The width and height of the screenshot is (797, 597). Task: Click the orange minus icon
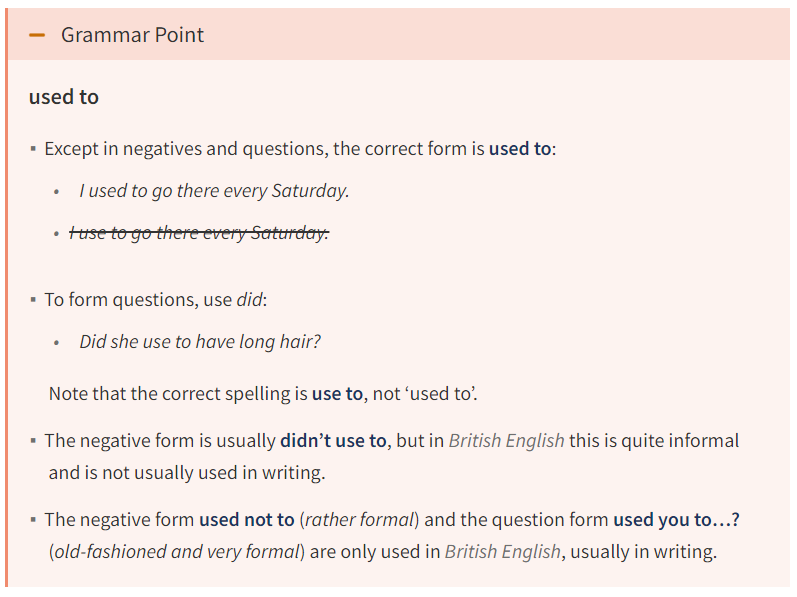pyautogui.click(x=37, y=35)
